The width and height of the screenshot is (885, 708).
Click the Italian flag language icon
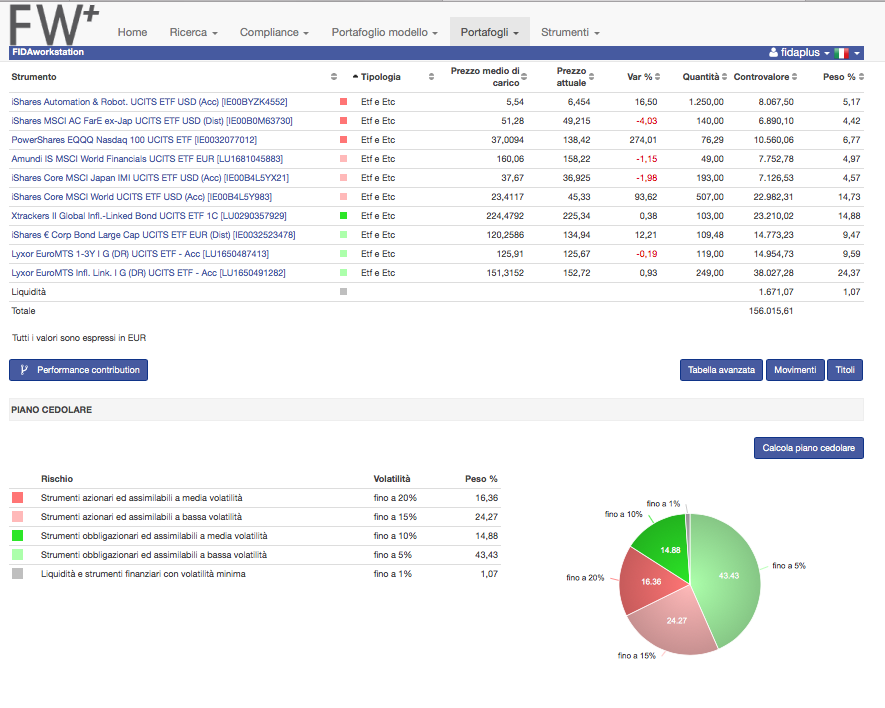842,53
